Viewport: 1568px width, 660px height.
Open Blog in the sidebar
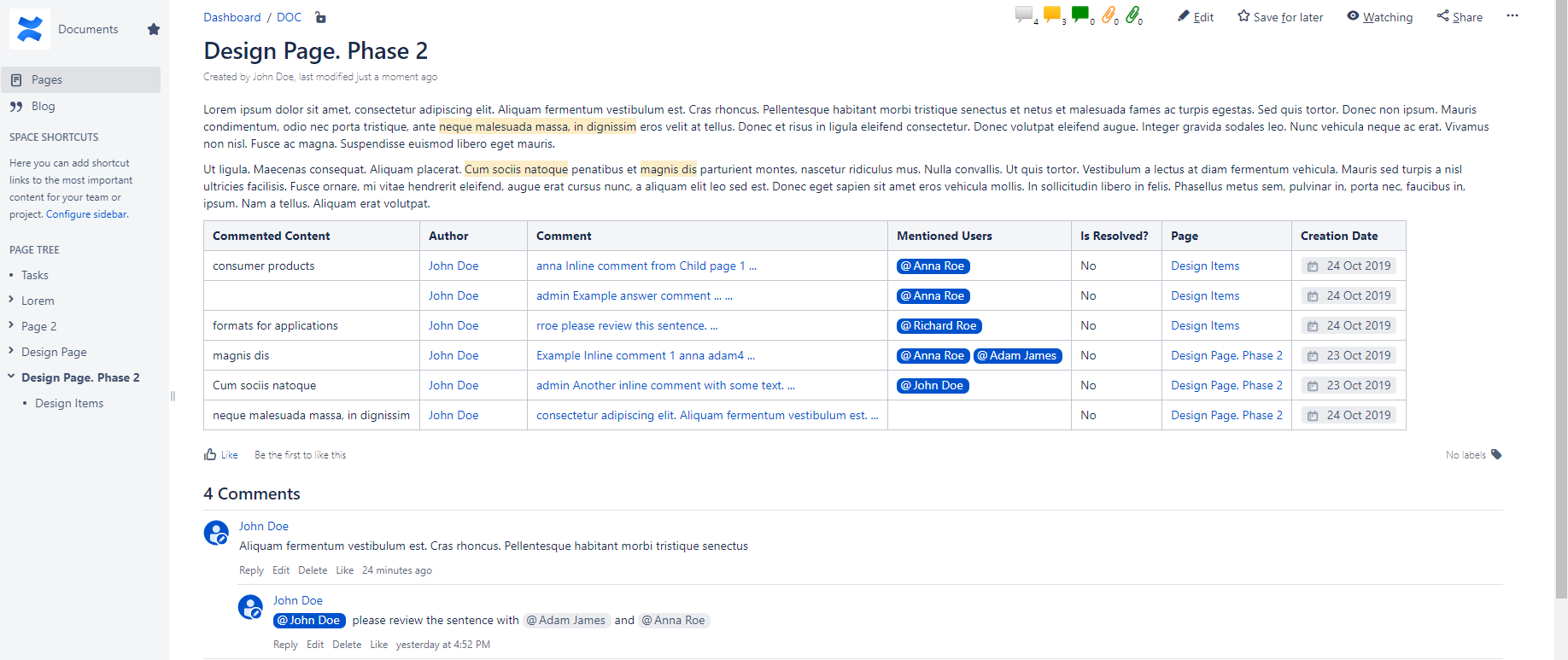[43, 106]
